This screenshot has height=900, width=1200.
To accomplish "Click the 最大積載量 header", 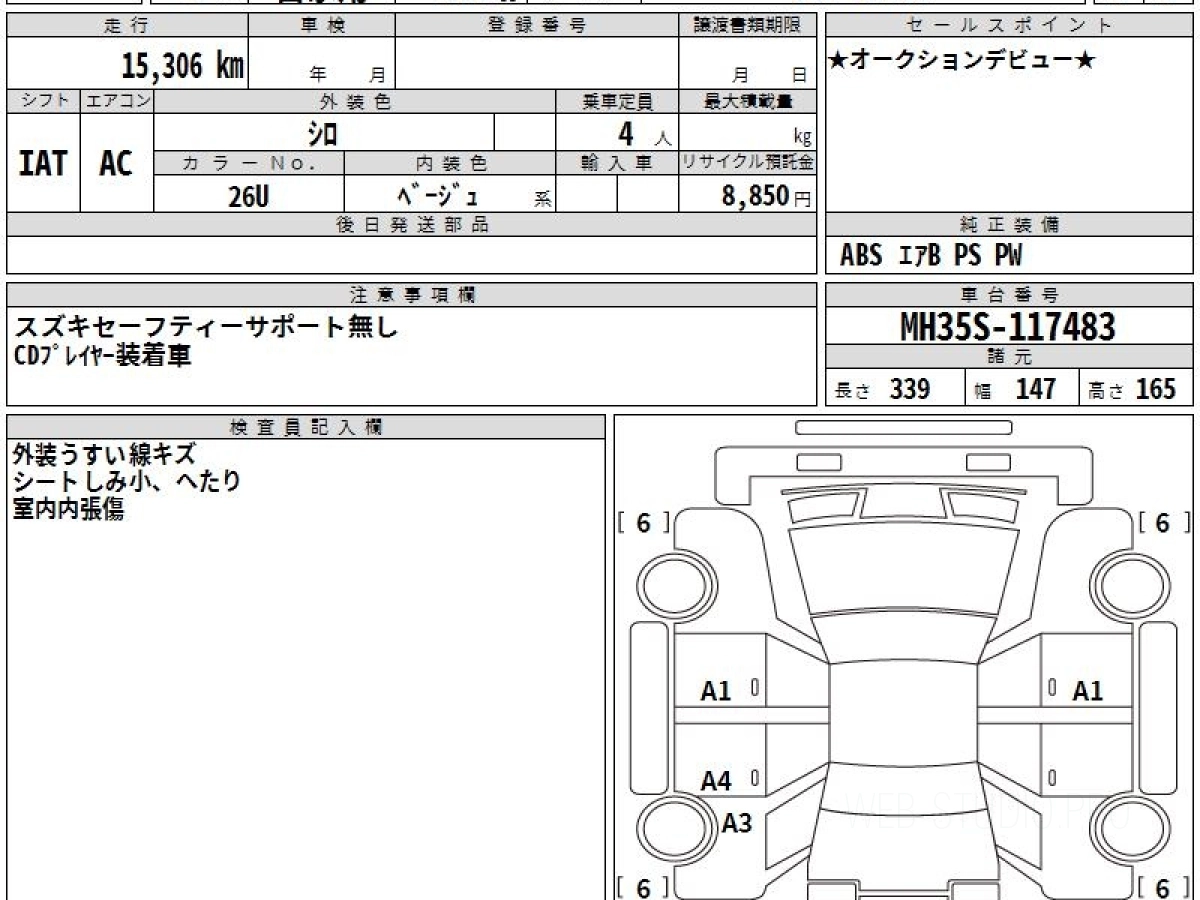I will 747,101.
